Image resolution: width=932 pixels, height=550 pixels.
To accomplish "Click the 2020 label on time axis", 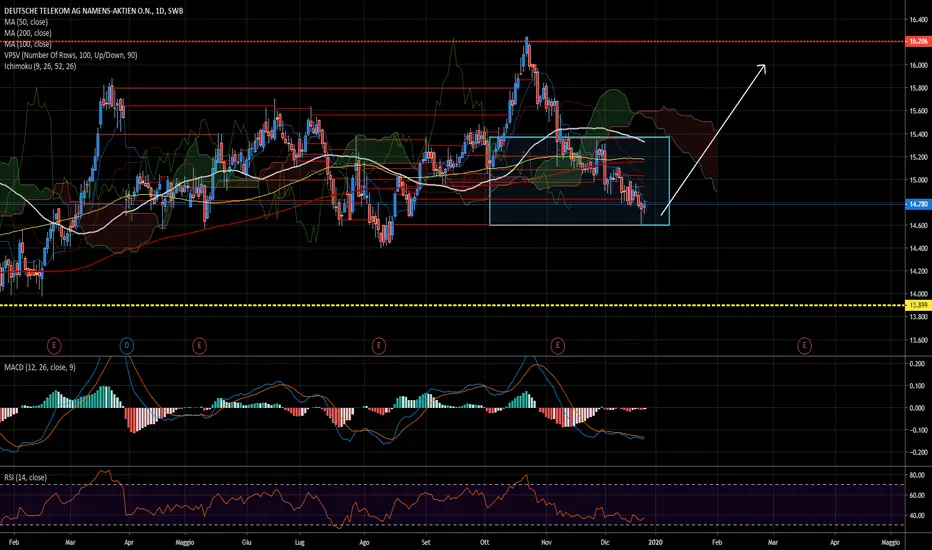I will pos(656,542).
